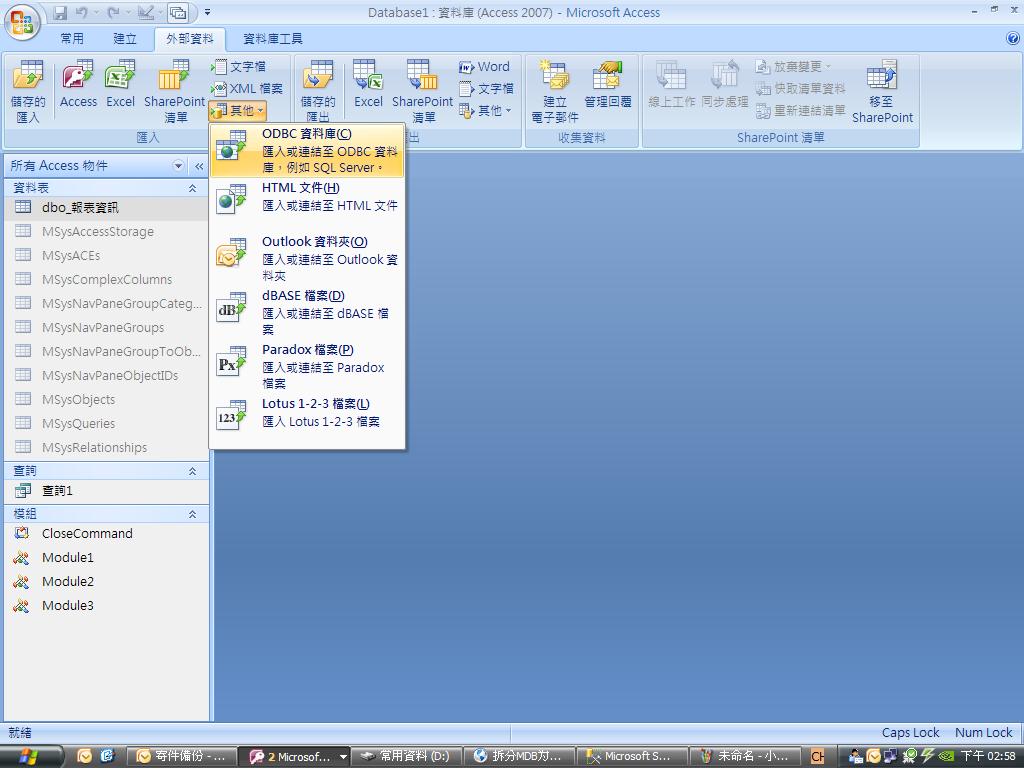Viewport: 1024px width, 768px height.
Task: Switch to 寄件備份 taskbar window
Action: pyautogui.click(x=181, y=756)
